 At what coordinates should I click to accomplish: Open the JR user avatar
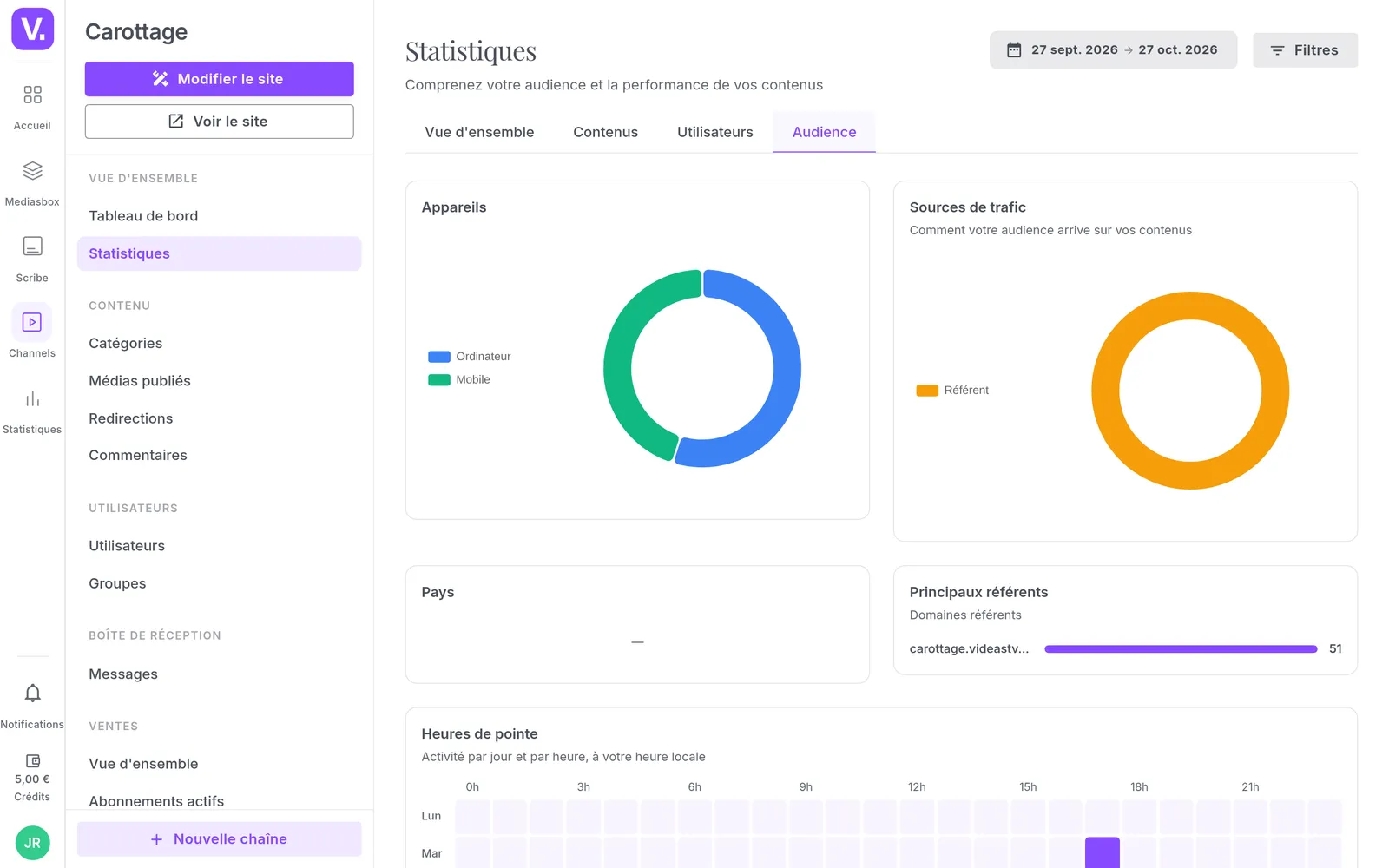tap(32, 843)
